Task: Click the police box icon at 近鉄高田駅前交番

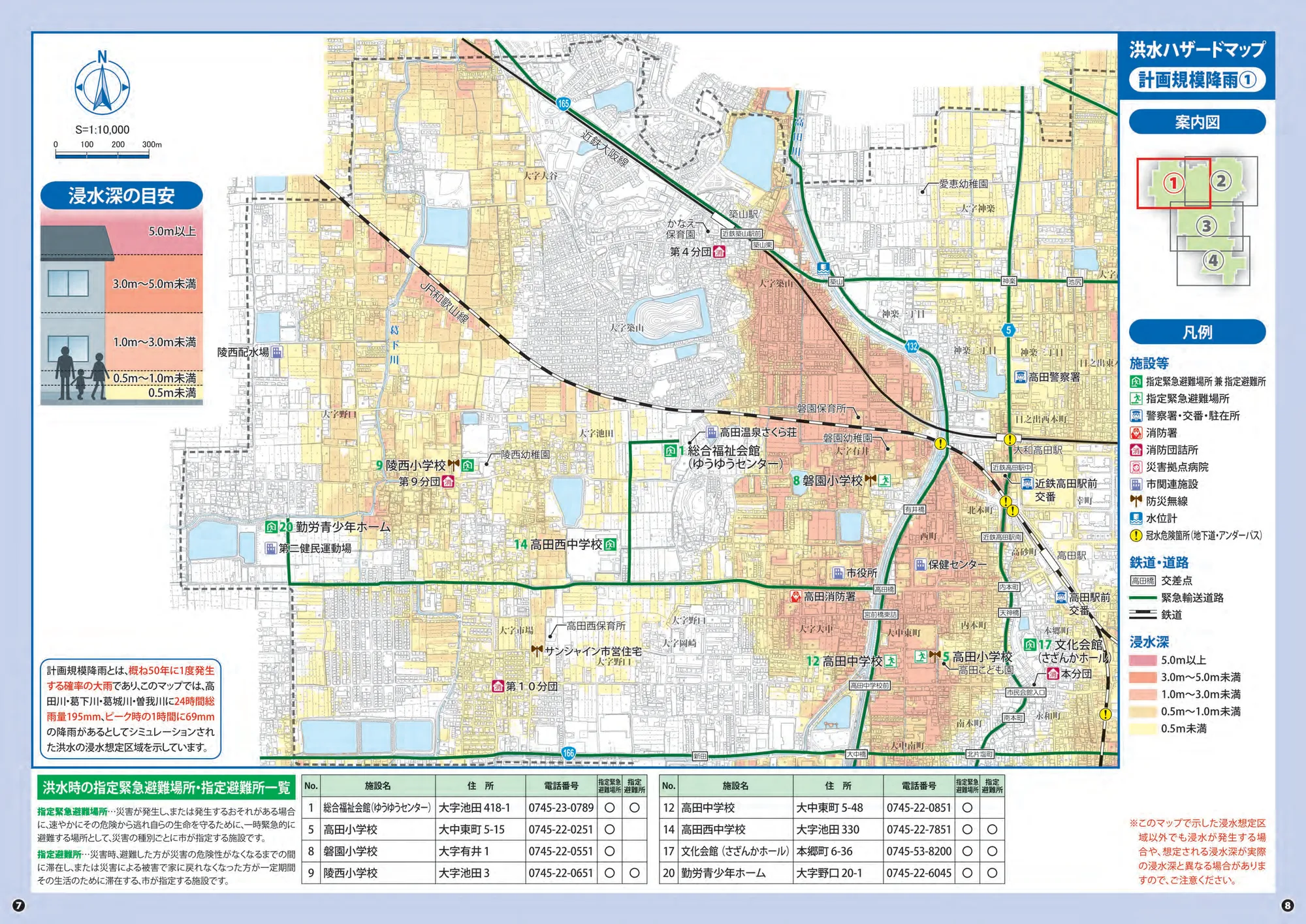Action: (1027, 483)
